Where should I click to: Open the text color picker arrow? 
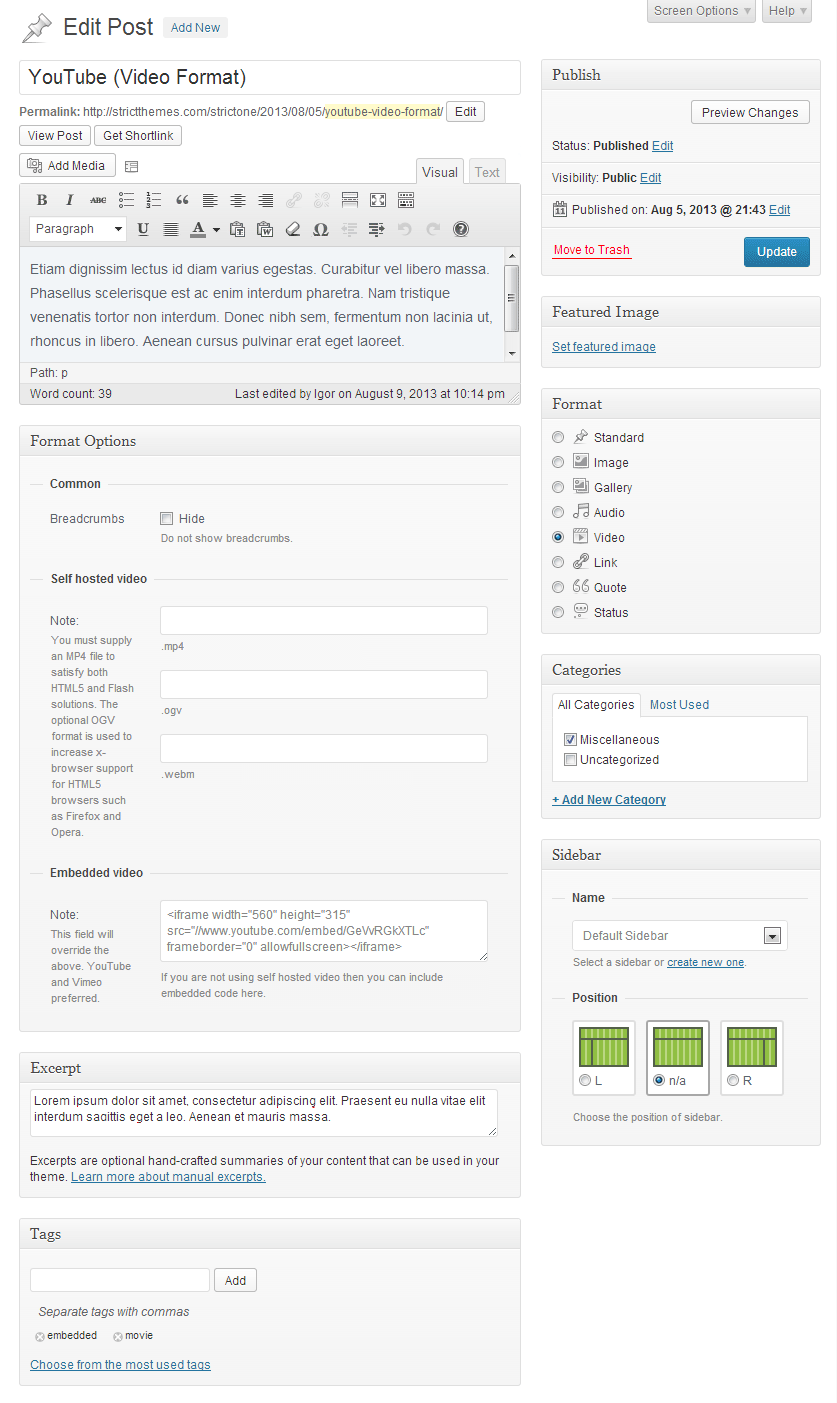(216, 229)
